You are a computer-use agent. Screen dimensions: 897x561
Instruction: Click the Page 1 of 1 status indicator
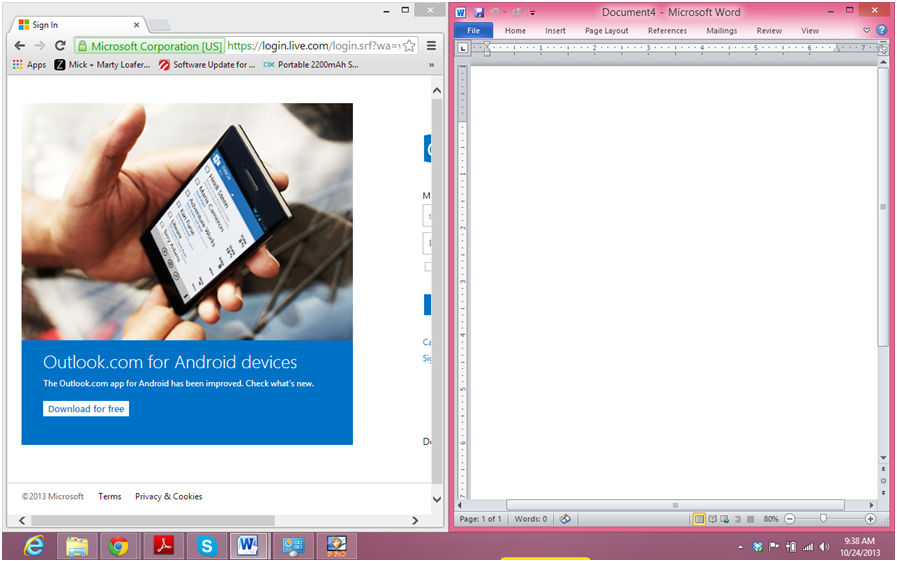[x=480, y=519]
